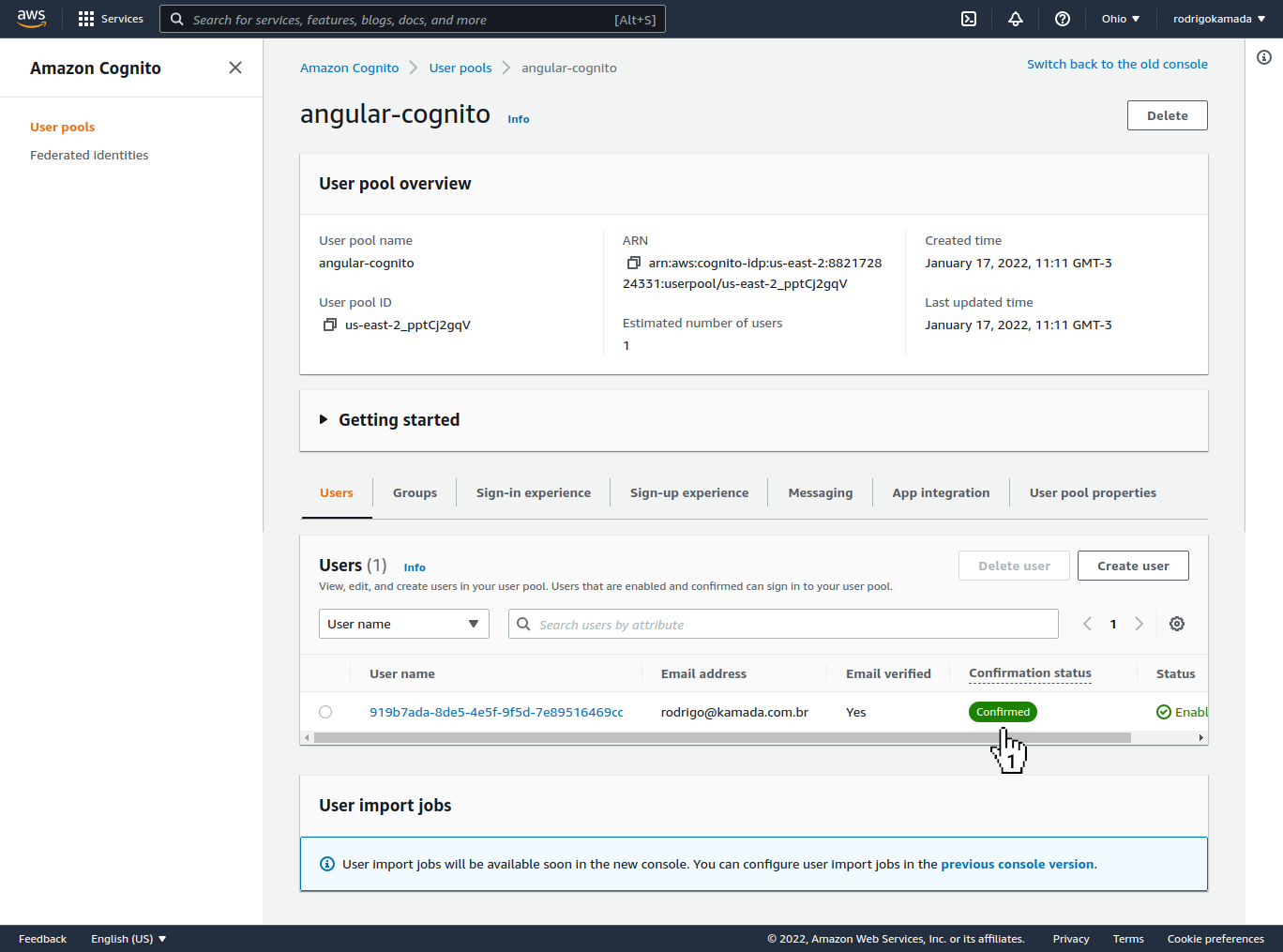Copy the ARN value
Viewport: 1283px width, 952px height.
point(634,263)
